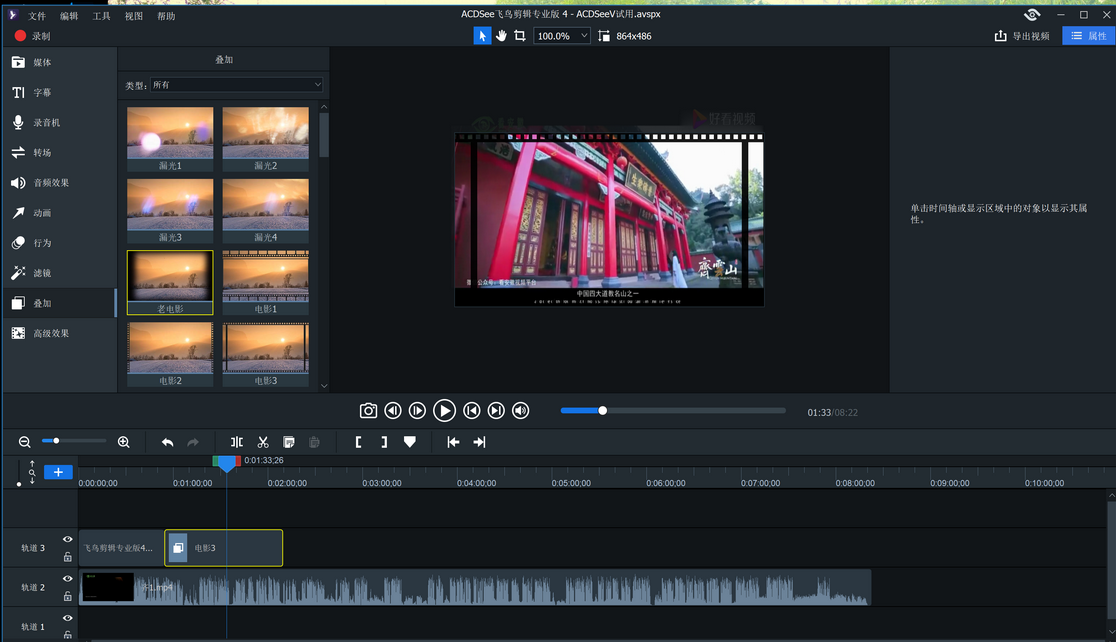This screenshot has height=642, width=1116.
Task: Click the eye icon in title bar
Action: tap(1032, 14)
